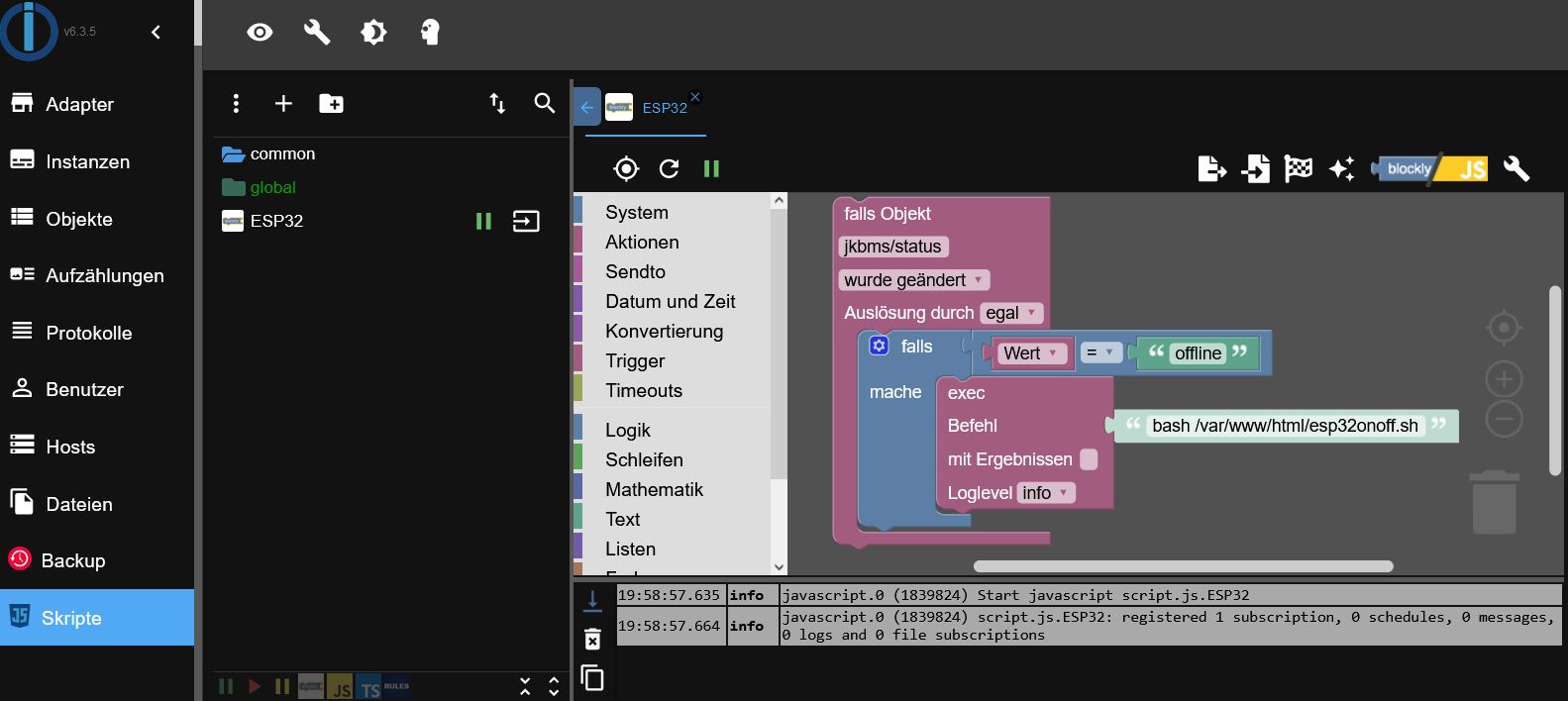Add new folder in scripts list
Image resolution: width=1568 pixels, height=701 pixels.
(x=331, y=104)
